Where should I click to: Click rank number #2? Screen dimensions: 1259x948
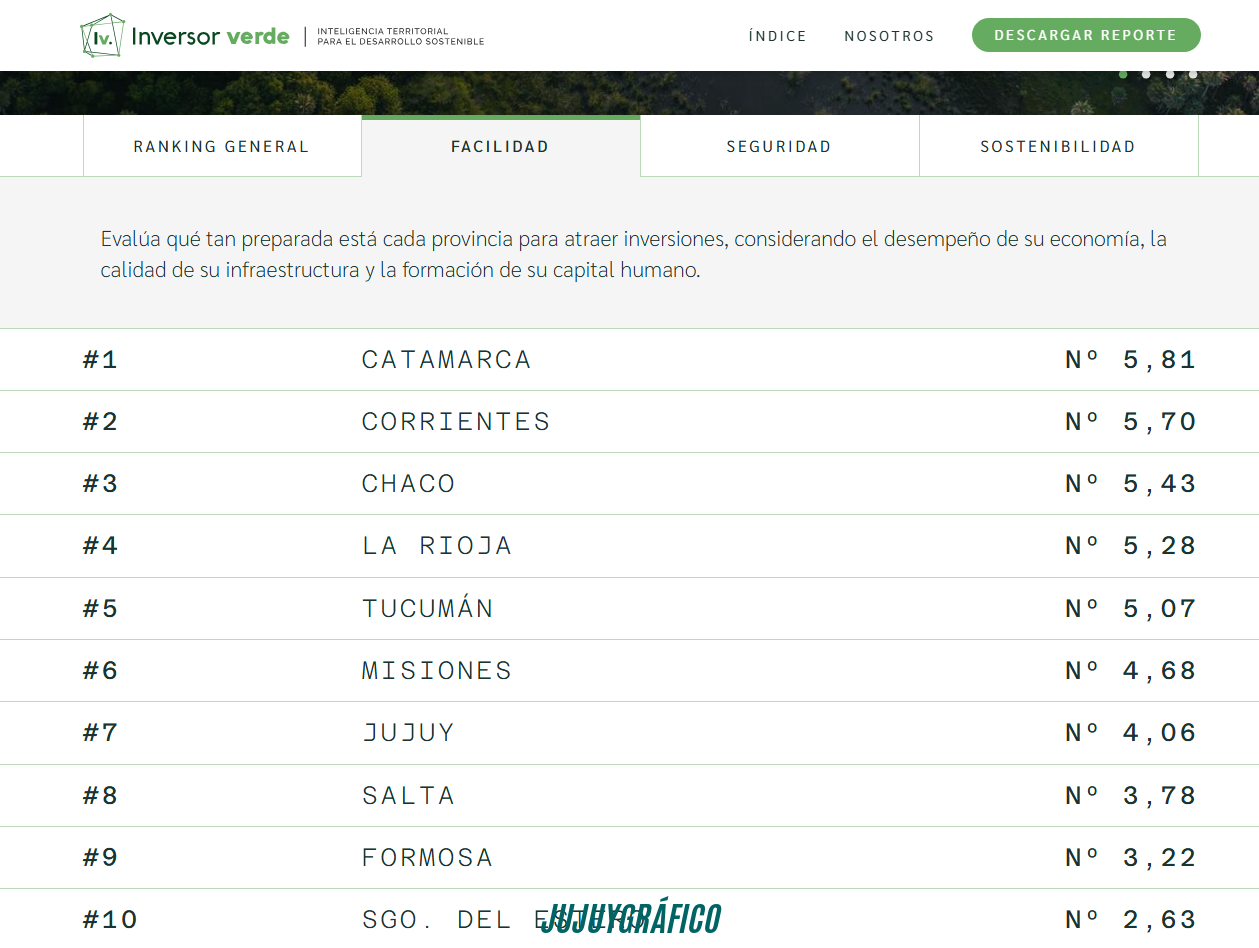[x=100, y=422]
